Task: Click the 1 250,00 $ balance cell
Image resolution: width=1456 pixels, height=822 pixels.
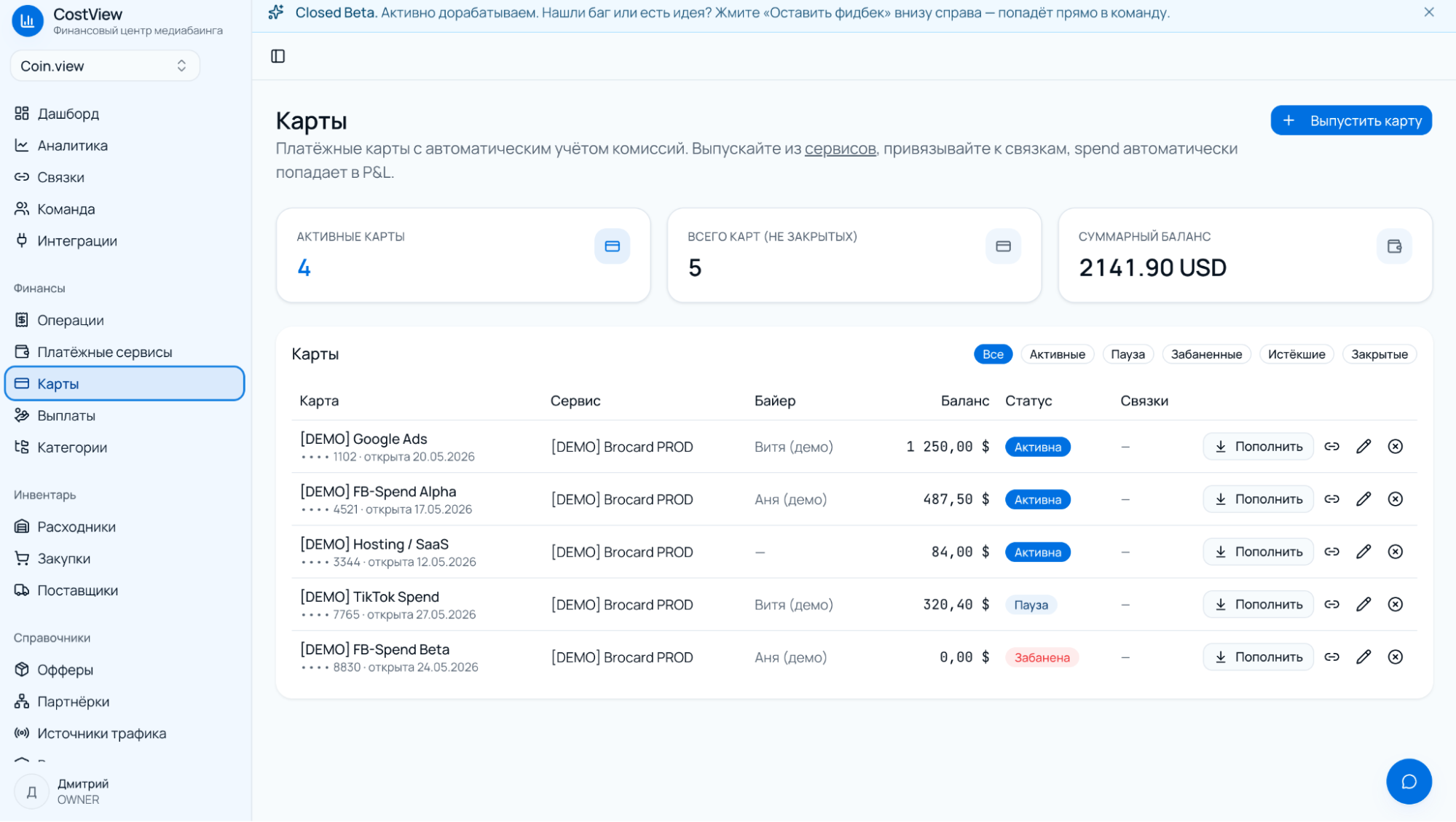Action: click(x=948, y=447)
